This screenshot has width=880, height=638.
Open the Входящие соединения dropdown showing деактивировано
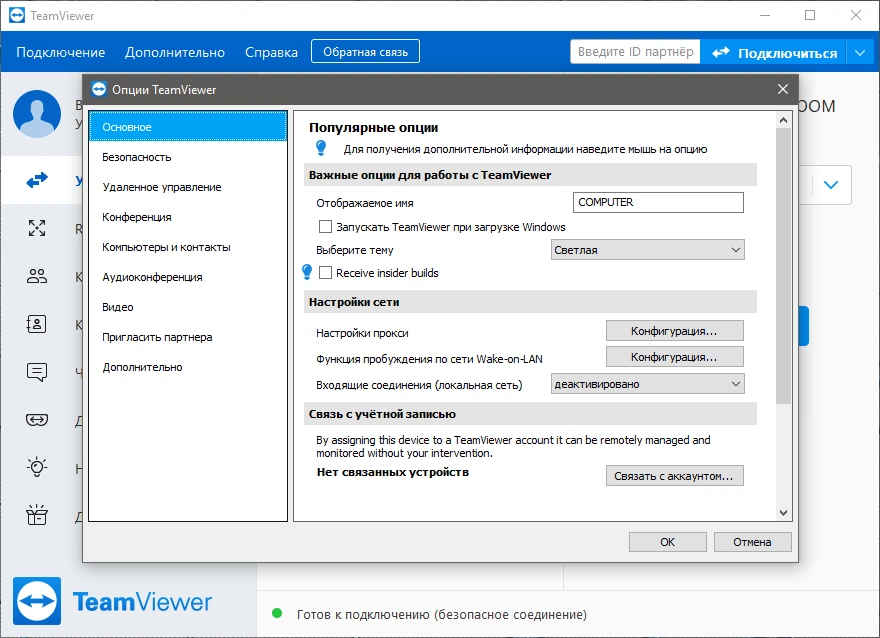pos(648,384)
